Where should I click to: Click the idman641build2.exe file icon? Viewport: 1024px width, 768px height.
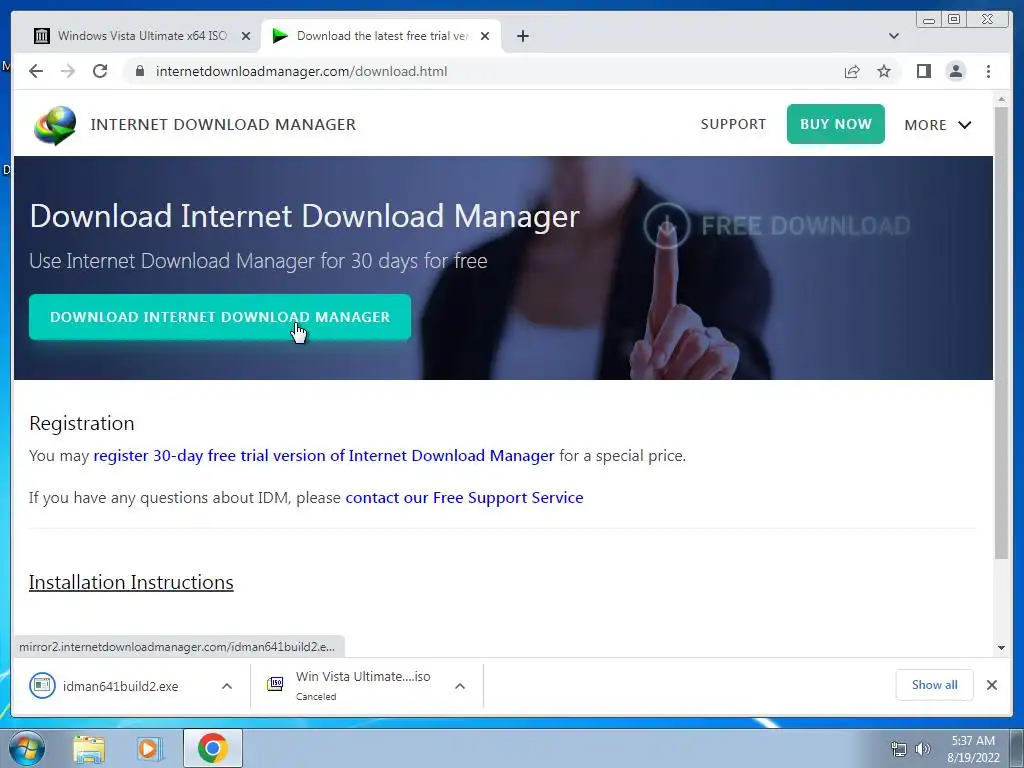(x=42, y=685)
